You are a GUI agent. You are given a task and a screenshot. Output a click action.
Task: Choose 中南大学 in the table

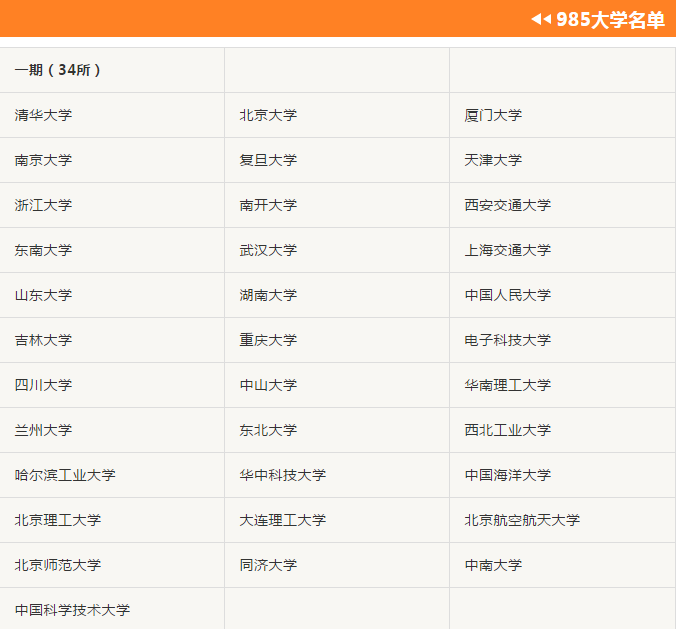(x=493, y=565)
